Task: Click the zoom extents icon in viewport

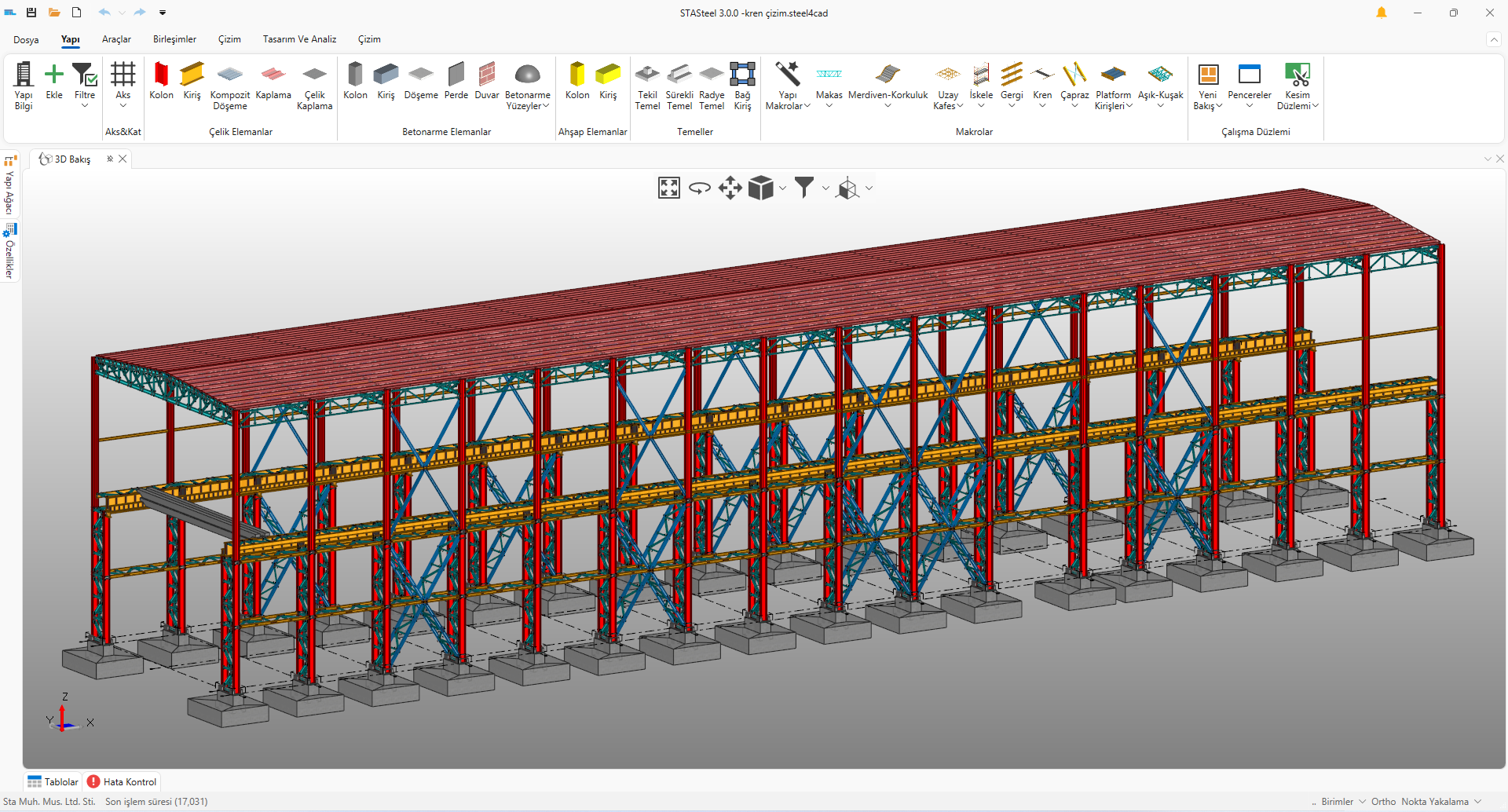Action: pos(668,188)
